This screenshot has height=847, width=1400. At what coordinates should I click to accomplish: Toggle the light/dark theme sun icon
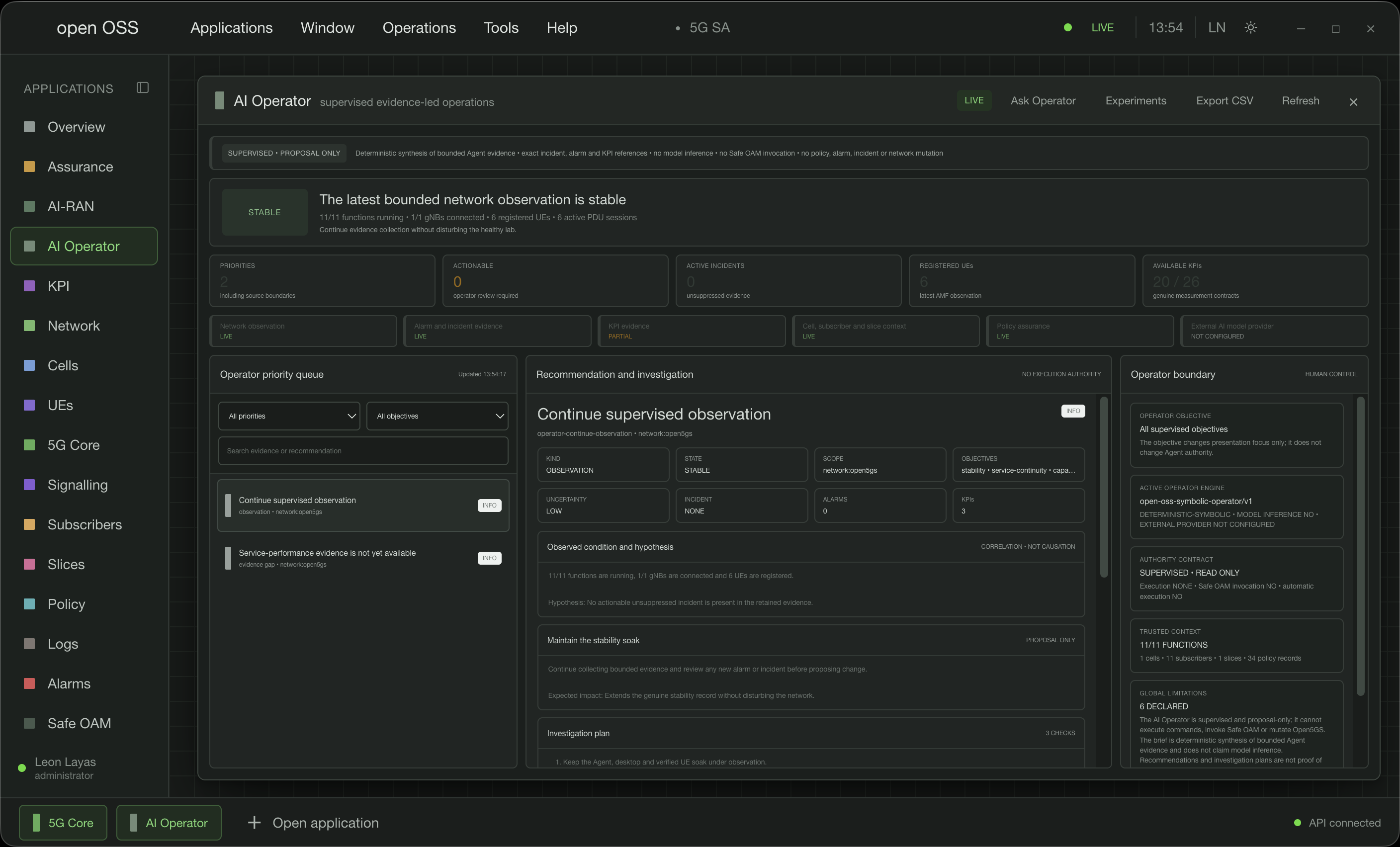click(1250, 27)
